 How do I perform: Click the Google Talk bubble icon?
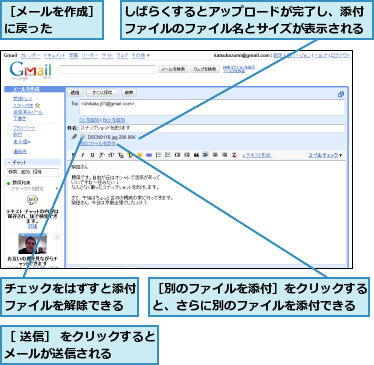click(32, 200)
